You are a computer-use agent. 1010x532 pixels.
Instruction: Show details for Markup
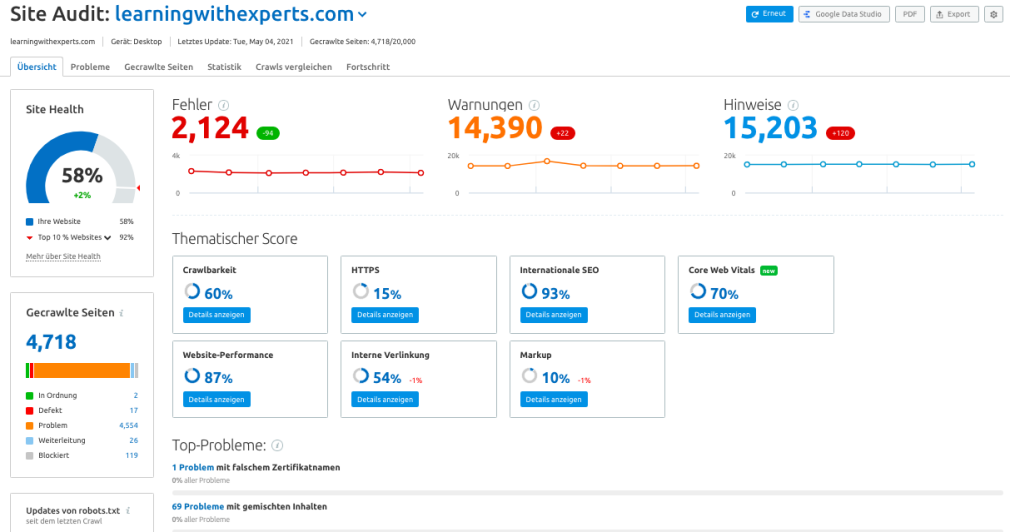(x=553, y=399)
